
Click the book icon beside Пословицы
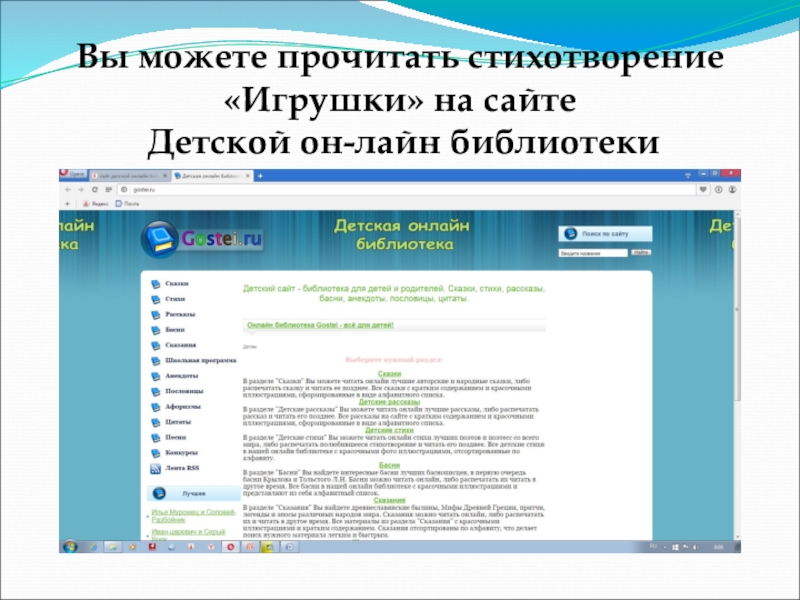[x=156, y=392]
